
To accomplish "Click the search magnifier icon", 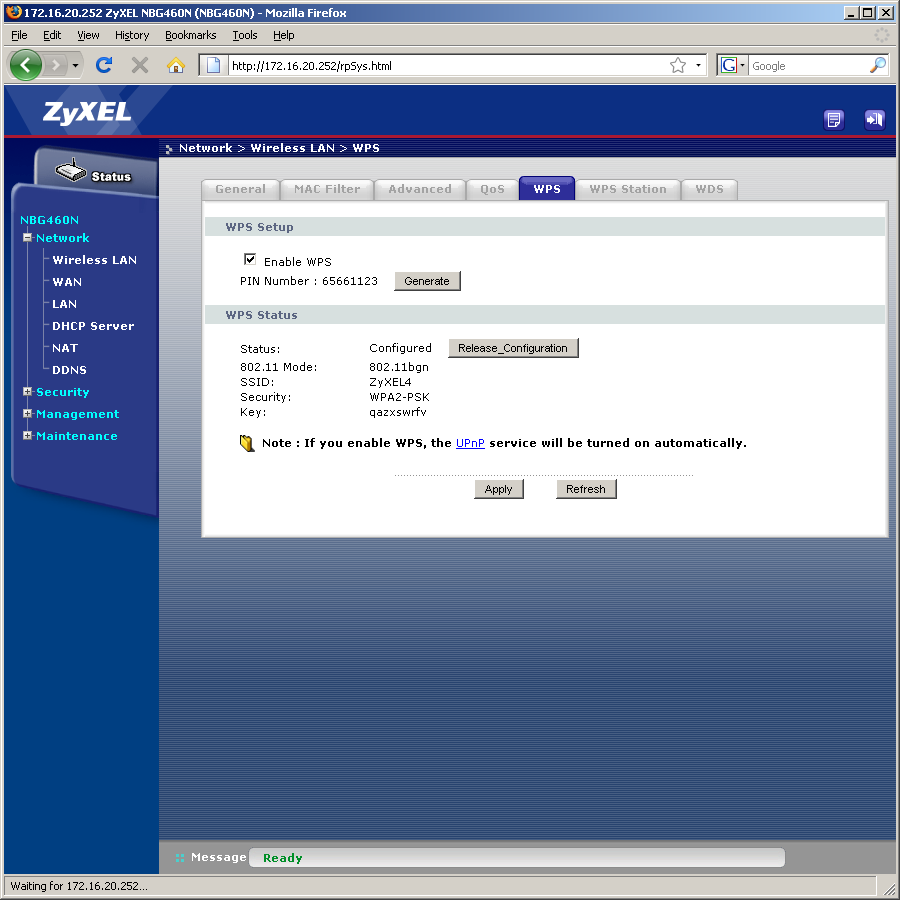I will click(878, 65).
